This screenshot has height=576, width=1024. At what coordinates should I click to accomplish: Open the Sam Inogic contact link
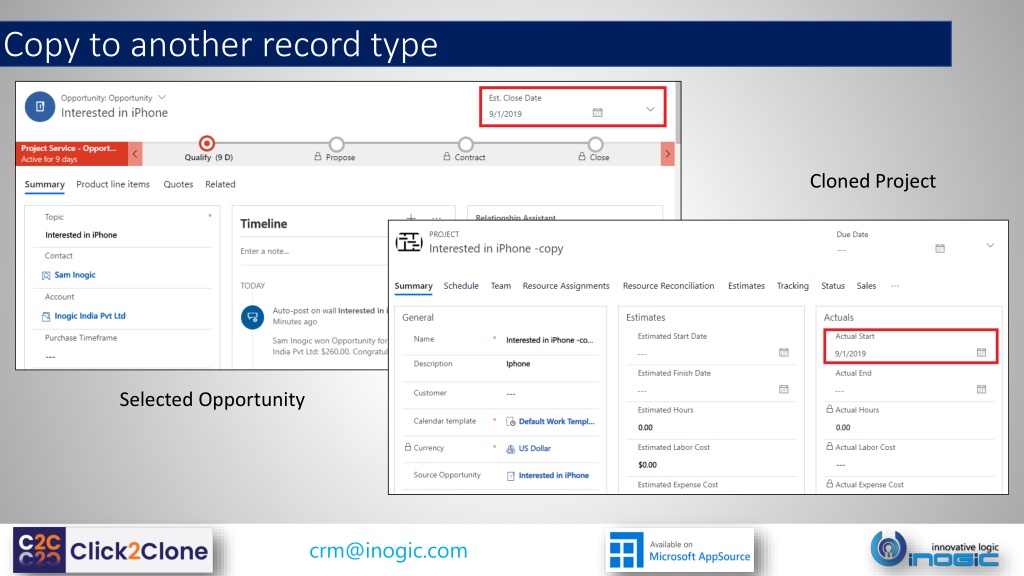pos(75,275)
